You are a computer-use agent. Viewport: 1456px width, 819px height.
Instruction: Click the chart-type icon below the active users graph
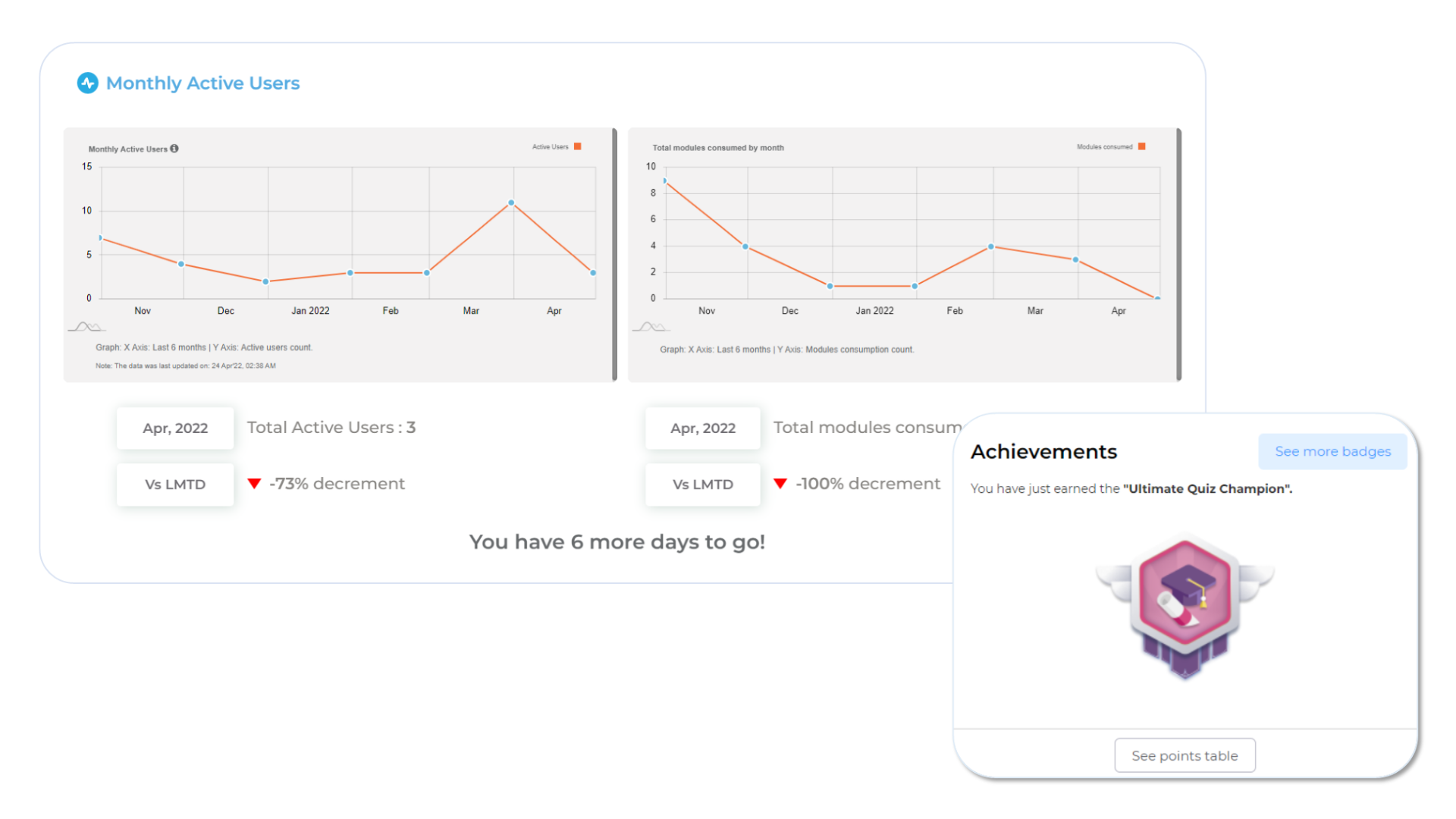(x=86, y=327)
